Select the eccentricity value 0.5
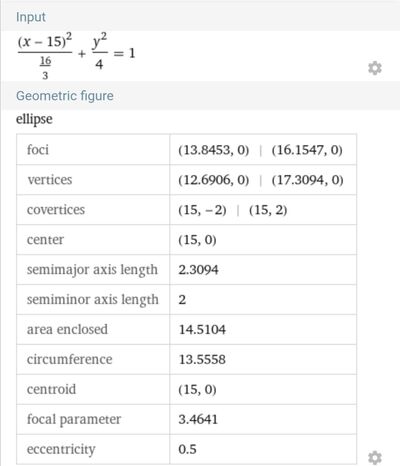Screen dimensions: 400x466 click(x=187, y=449)
